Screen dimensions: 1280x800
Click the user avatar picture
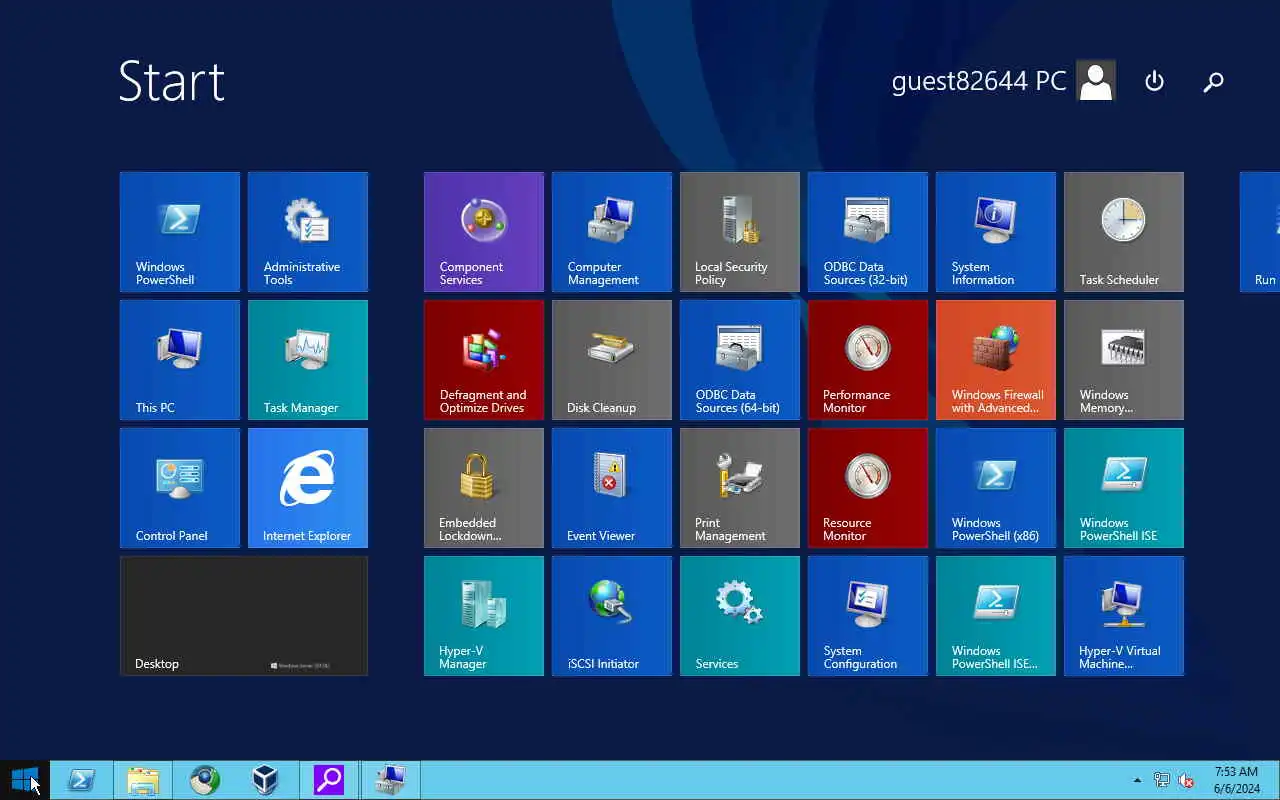coord(1096,81)
